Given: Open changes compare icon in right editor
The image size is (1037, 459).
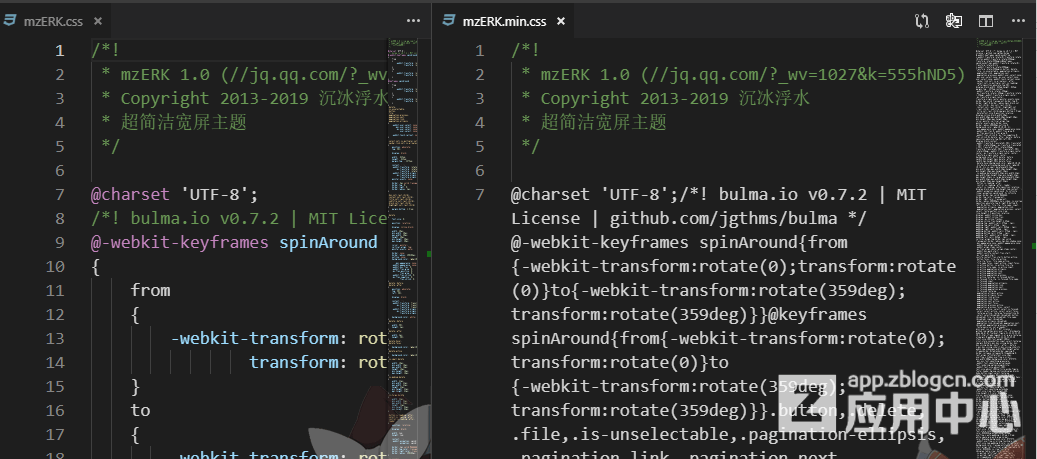Looking at the screenshot, I should [921, 20].
